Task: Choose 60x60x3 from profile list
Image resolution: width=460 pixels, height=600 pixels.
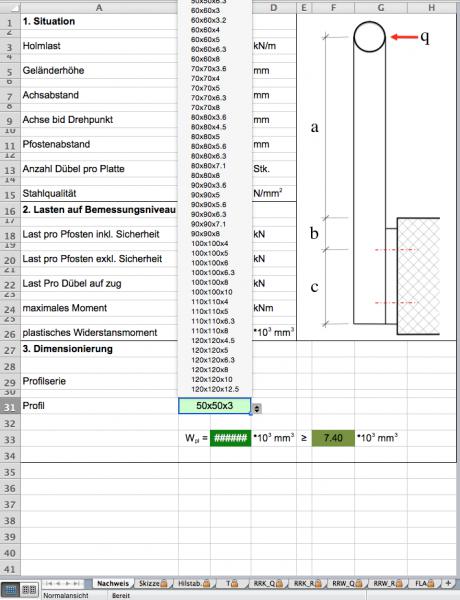Action: tap(206, 10)
